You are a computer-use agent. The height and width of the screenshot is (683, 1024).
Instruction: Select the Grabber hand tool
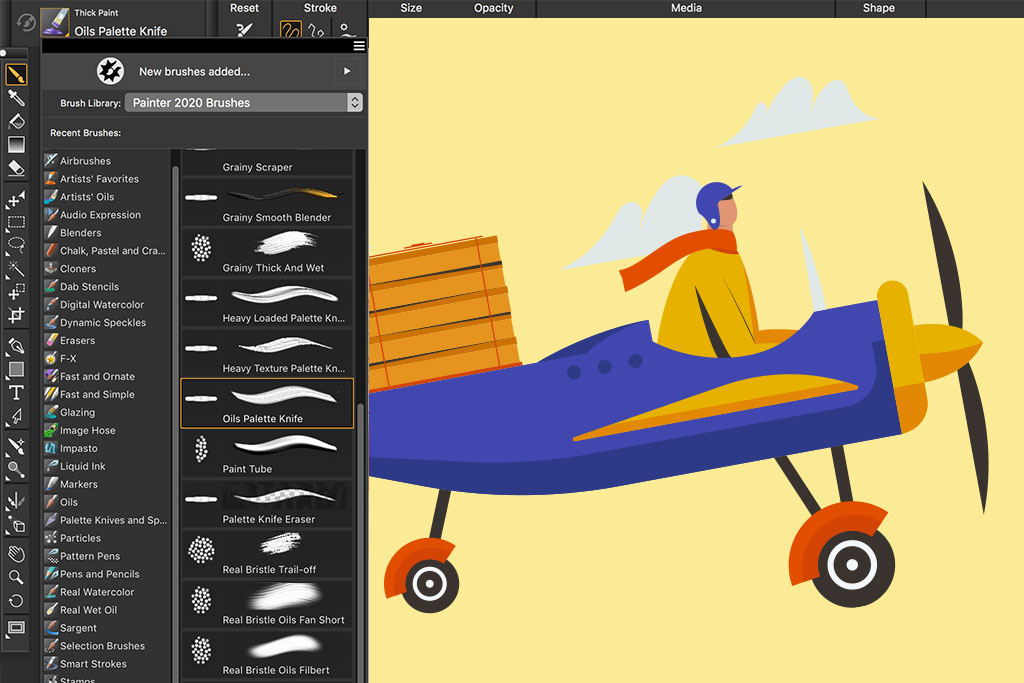pyautogui.click(x=16, y=554)
